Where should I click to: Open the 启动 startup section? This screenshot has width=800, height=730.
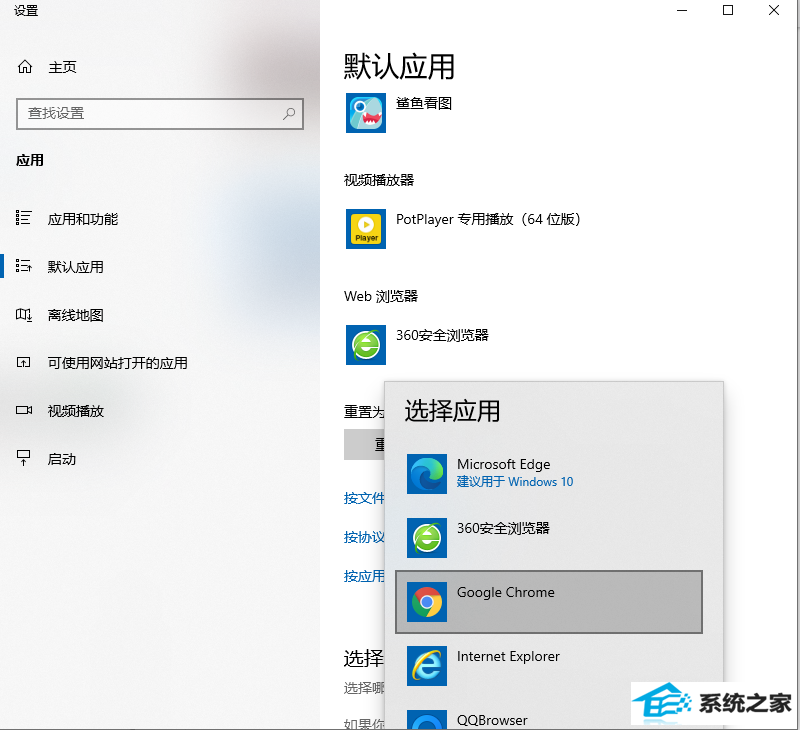coord(62,459)
